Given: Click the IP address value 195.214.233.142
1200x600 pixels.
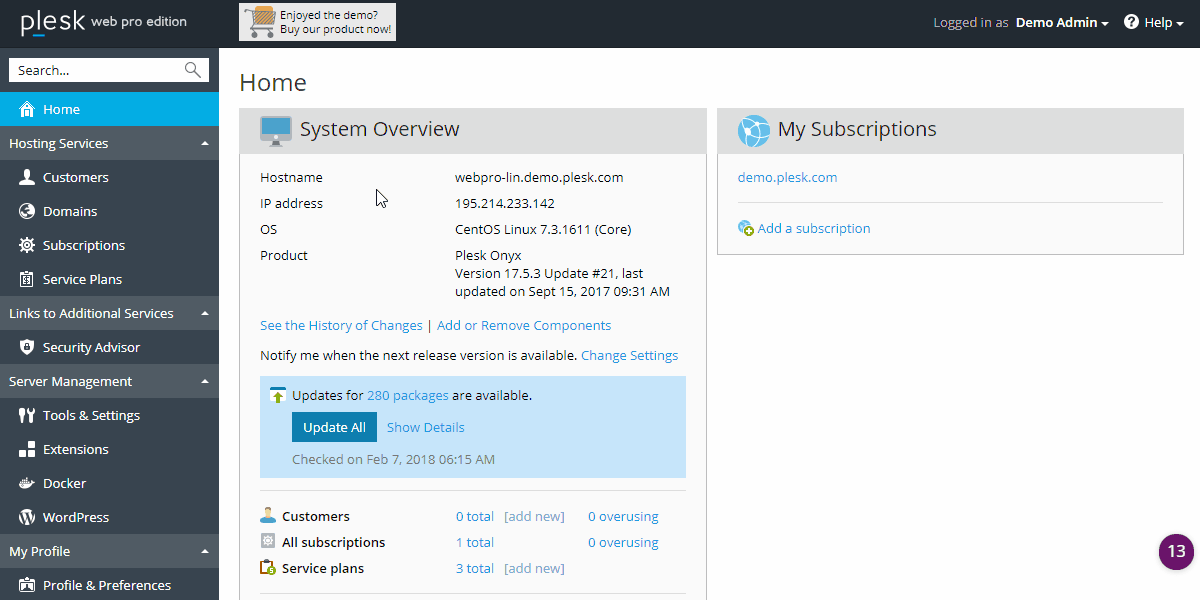Looking at the screenshot, I should point(505,203).
